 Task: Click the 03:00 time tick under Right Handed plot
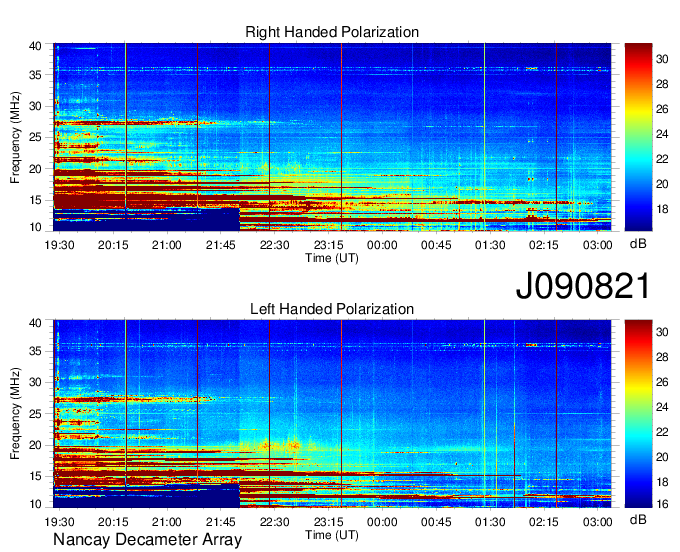click(x=598, y=245)
